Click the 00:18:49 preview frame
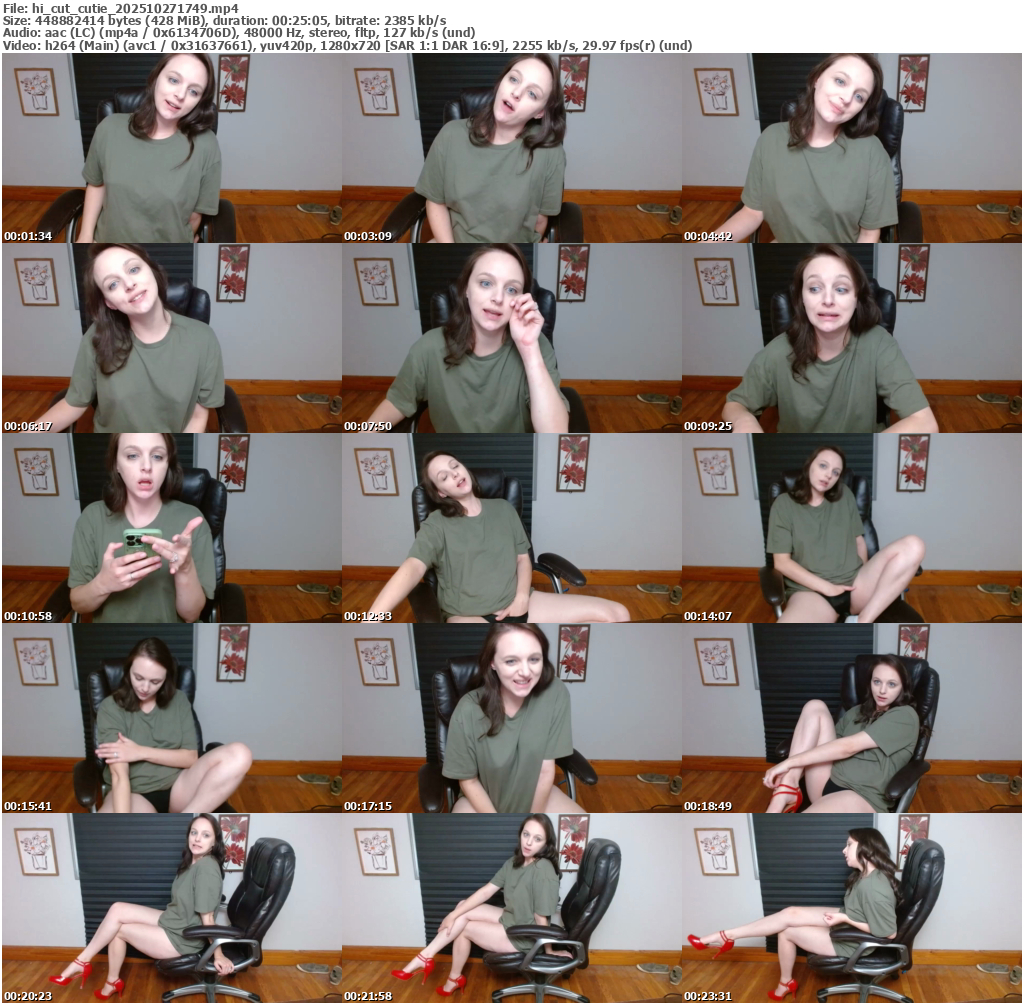Image resolution: width=1024 pixels, height=1003 pixels. (851, 718)
